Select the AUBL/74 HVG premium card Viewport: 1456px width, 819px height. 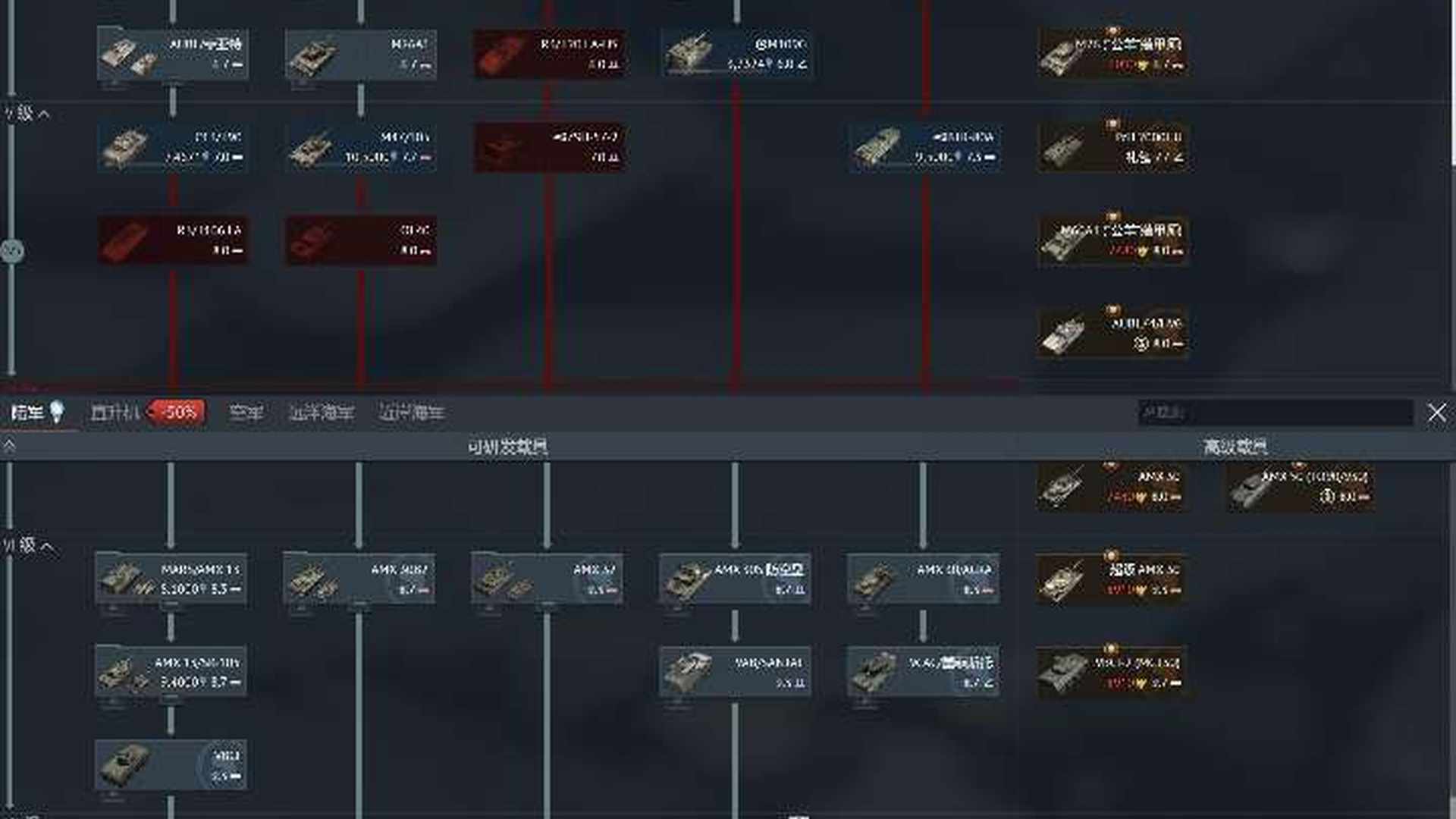[x=1112, y=334]
